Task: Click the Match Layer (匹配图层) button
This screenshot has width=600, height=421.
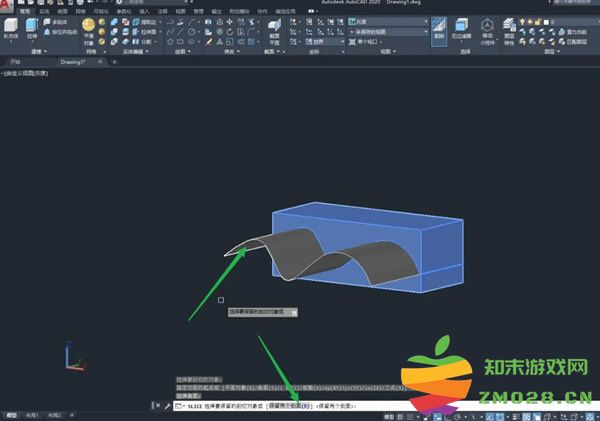Action: point(573,42)
